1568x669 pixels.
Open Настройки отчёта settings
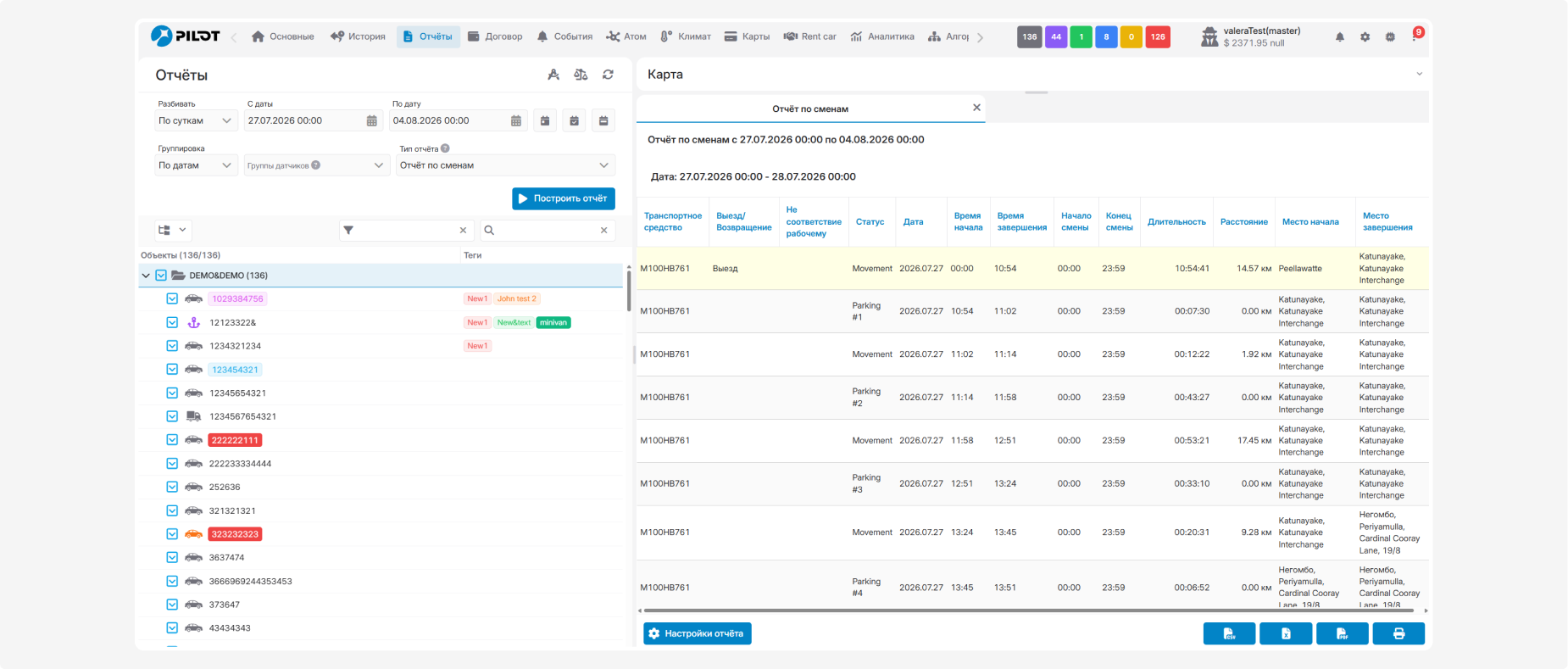tap(698, 633)
